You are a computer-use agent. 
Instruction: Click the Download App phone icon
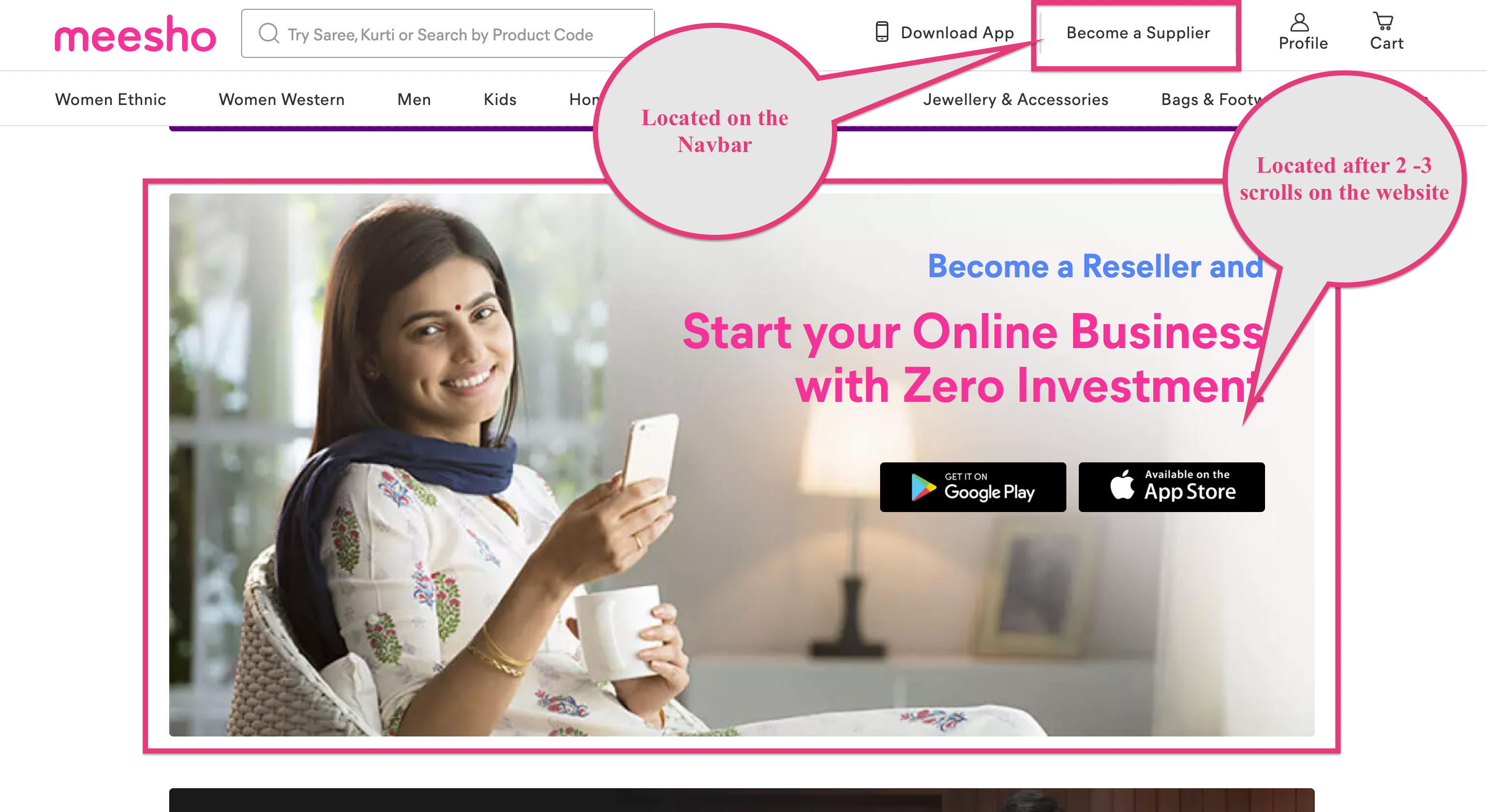(x=881, y=32)
